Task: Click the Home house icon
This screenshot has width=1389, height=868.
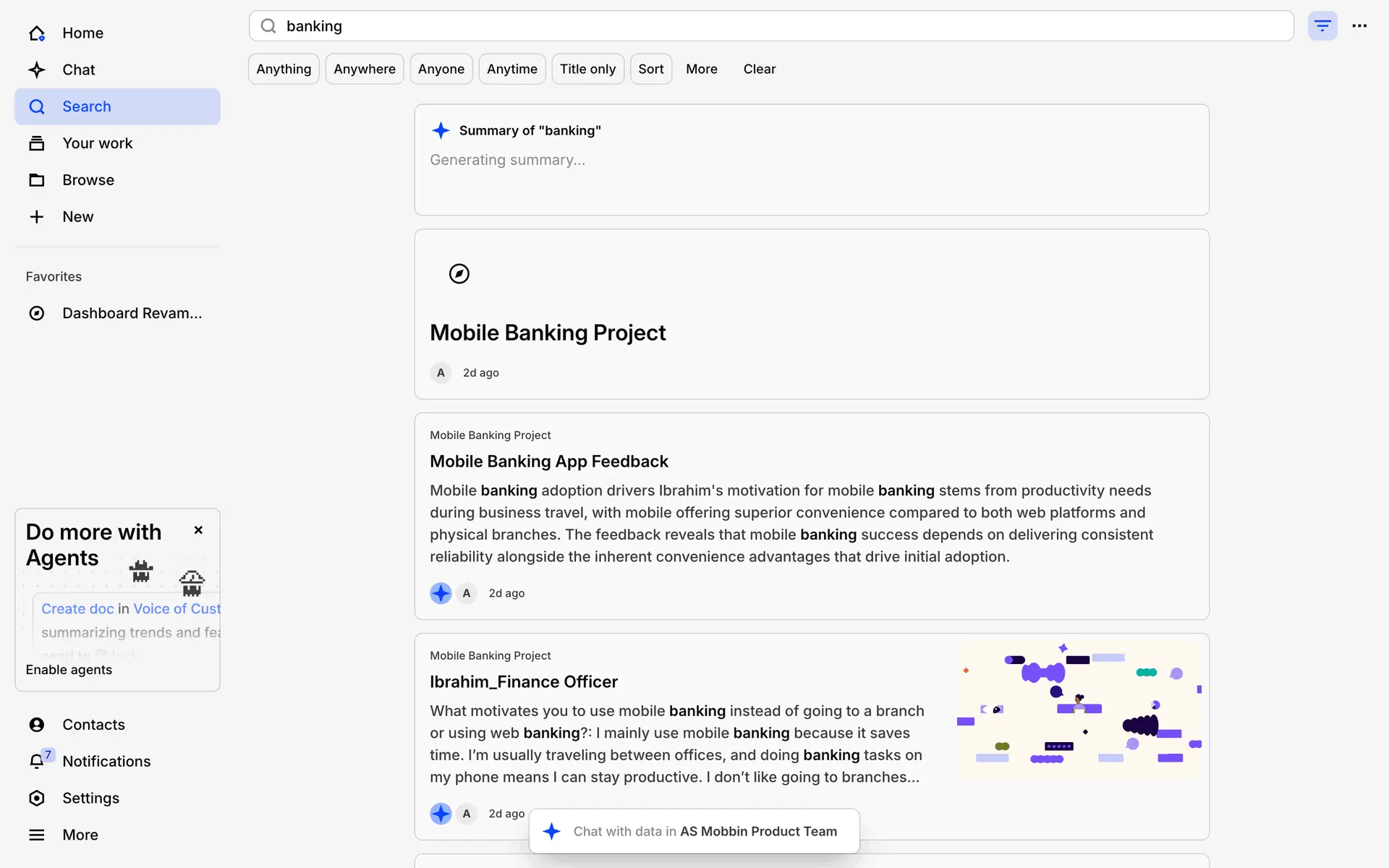Action: click(37, 33)
